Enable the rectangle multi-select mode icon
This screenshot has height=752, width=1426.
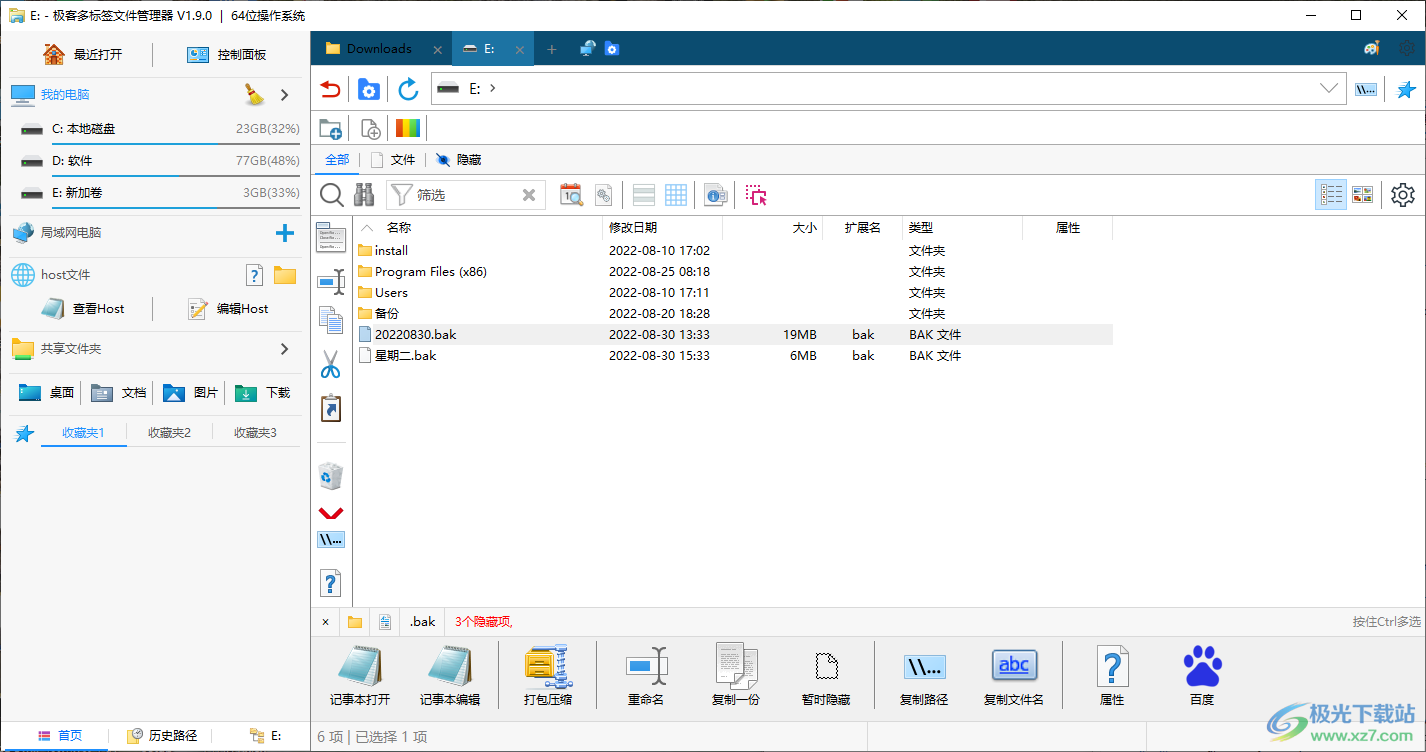[x=756, y=195]
